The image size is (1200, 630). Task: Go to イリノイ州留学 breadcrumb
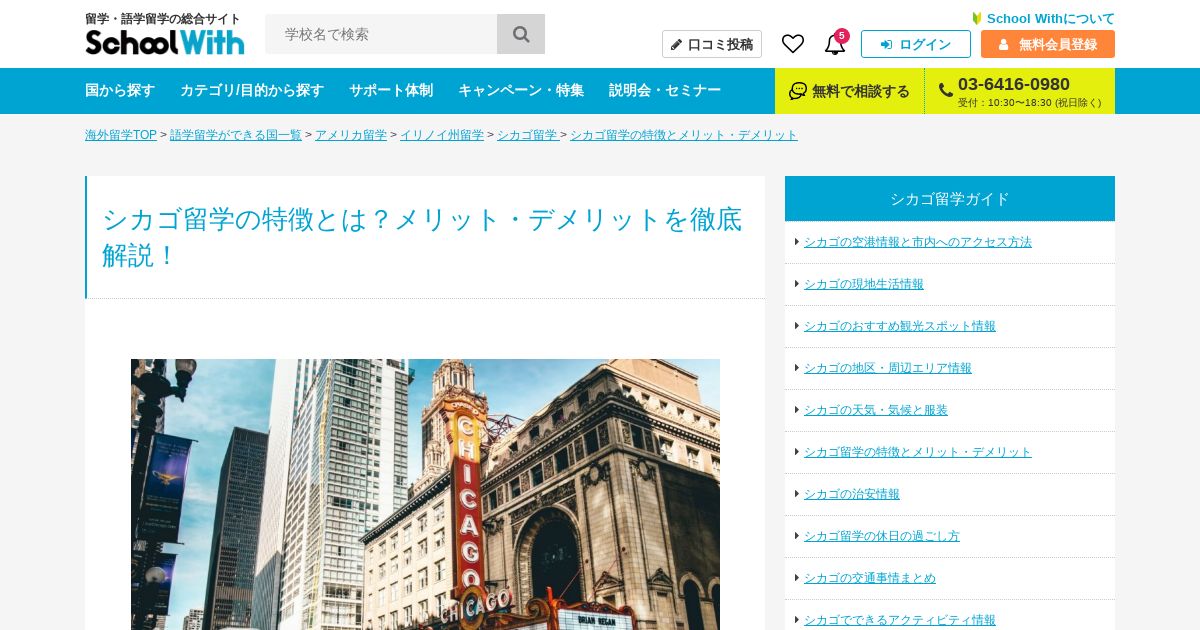442,135
